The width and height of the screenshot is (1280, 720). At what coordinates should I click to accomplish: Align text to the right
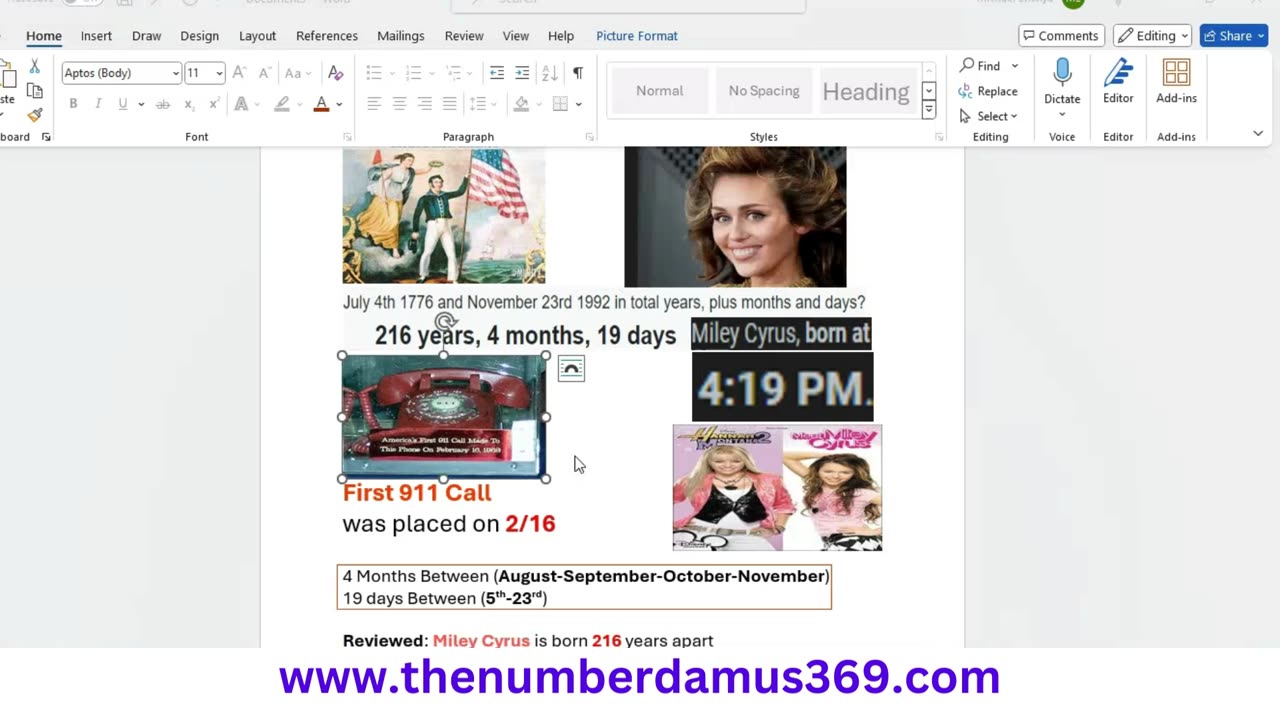point(424,104)
